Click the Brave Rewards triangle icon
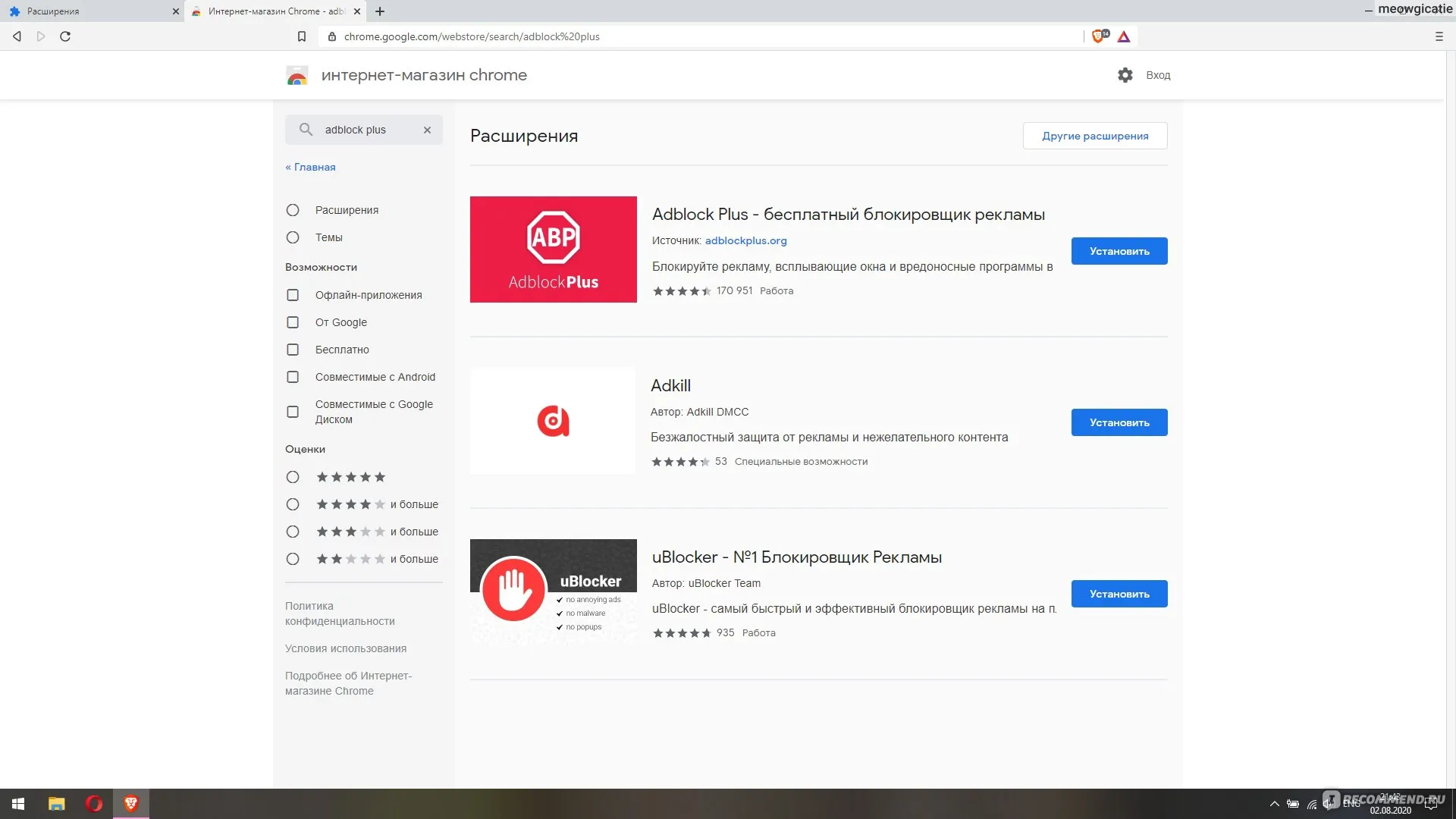The height and width of the screenshot is (819, 1456). tap(1124, 36)
